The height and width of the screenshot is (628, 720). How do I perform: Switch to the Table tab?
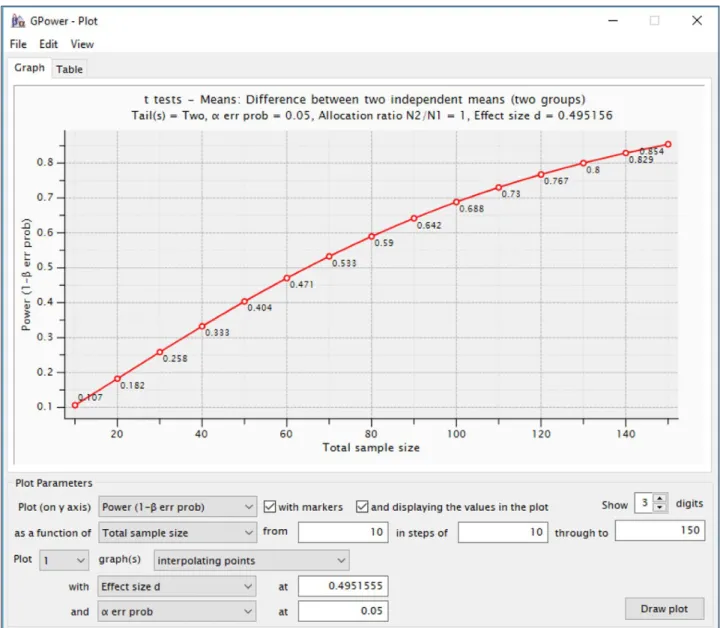69,69
